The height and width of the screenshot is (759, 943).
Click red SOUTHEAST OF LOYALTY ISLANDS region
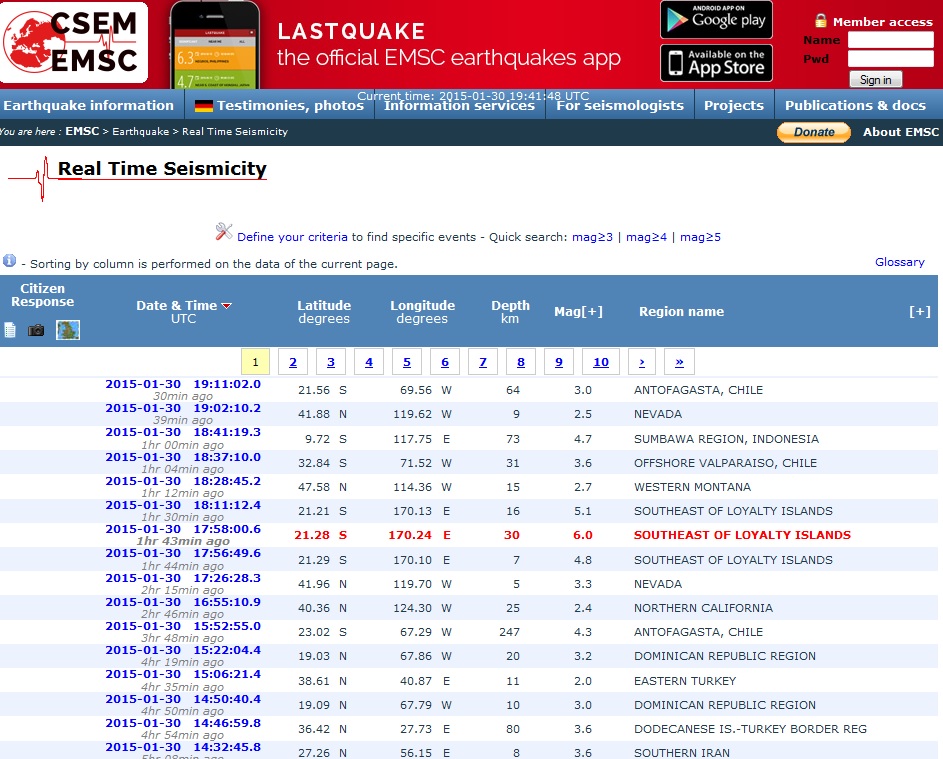coord(742,535)
